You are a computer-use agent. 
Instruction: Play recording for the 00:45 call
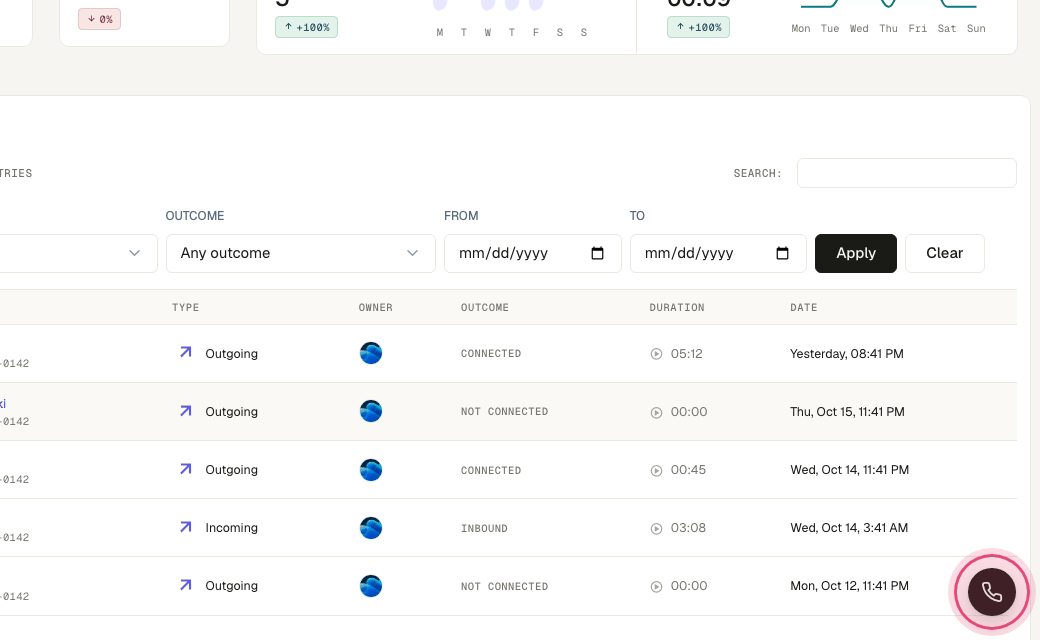tap(656, 470)
